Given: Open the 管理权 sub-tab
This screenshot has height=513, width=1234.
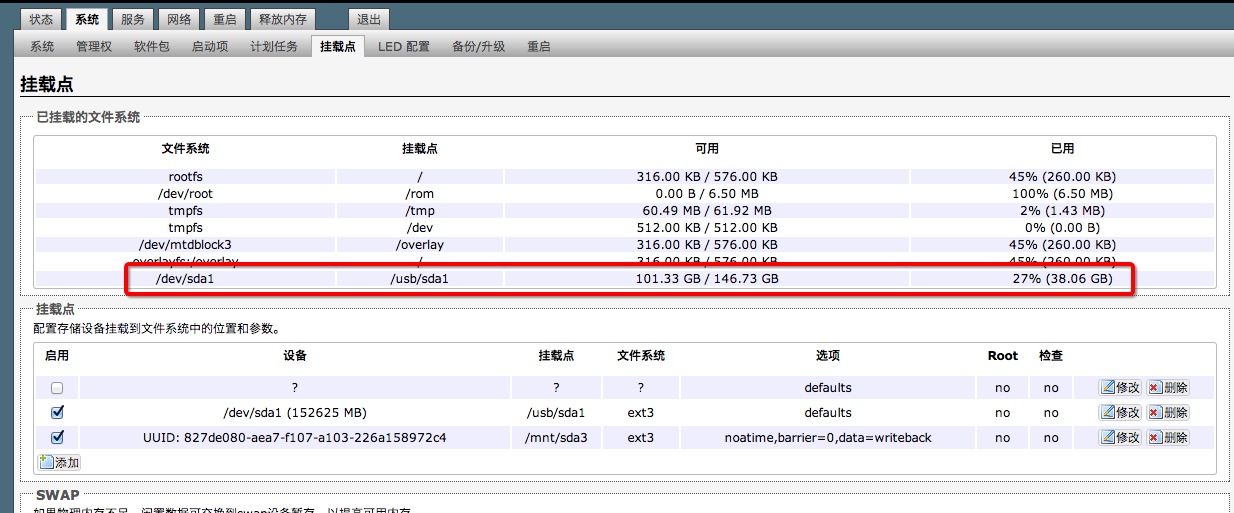Looking at the screenshot, I should point(94,46).
